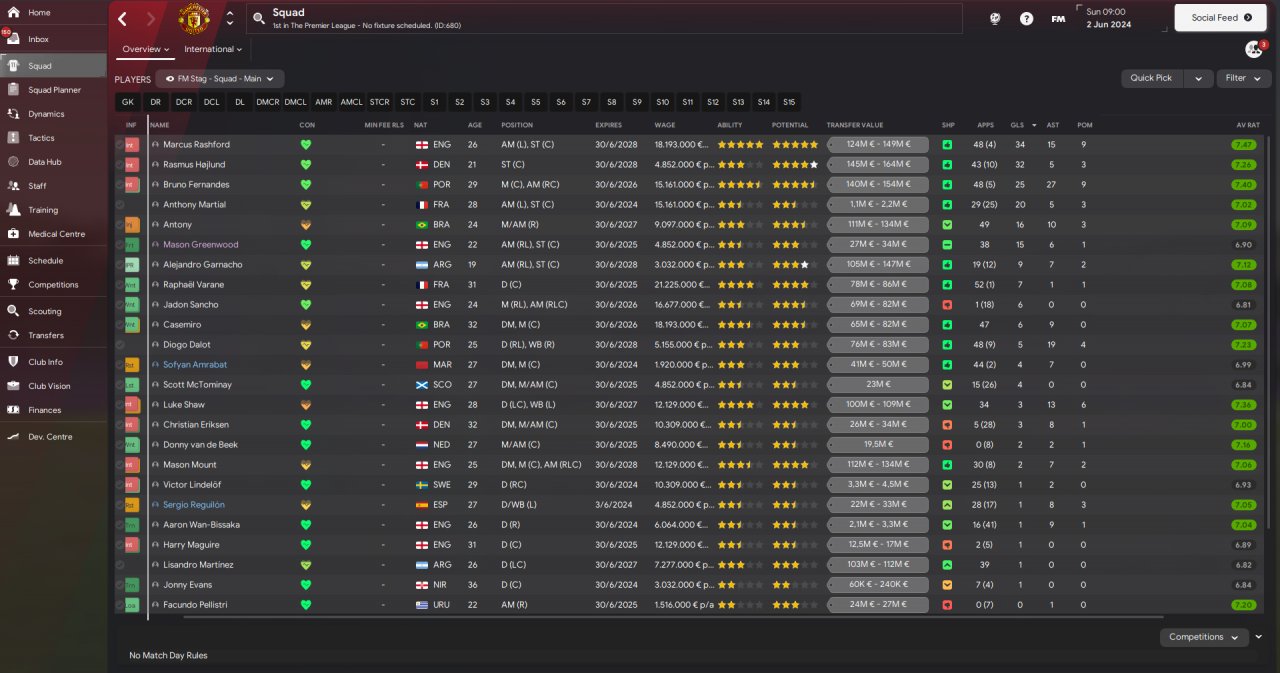Click Scott McTominay's 23M € value bar
Screen dimensions: 1280x673
point(878,385)
